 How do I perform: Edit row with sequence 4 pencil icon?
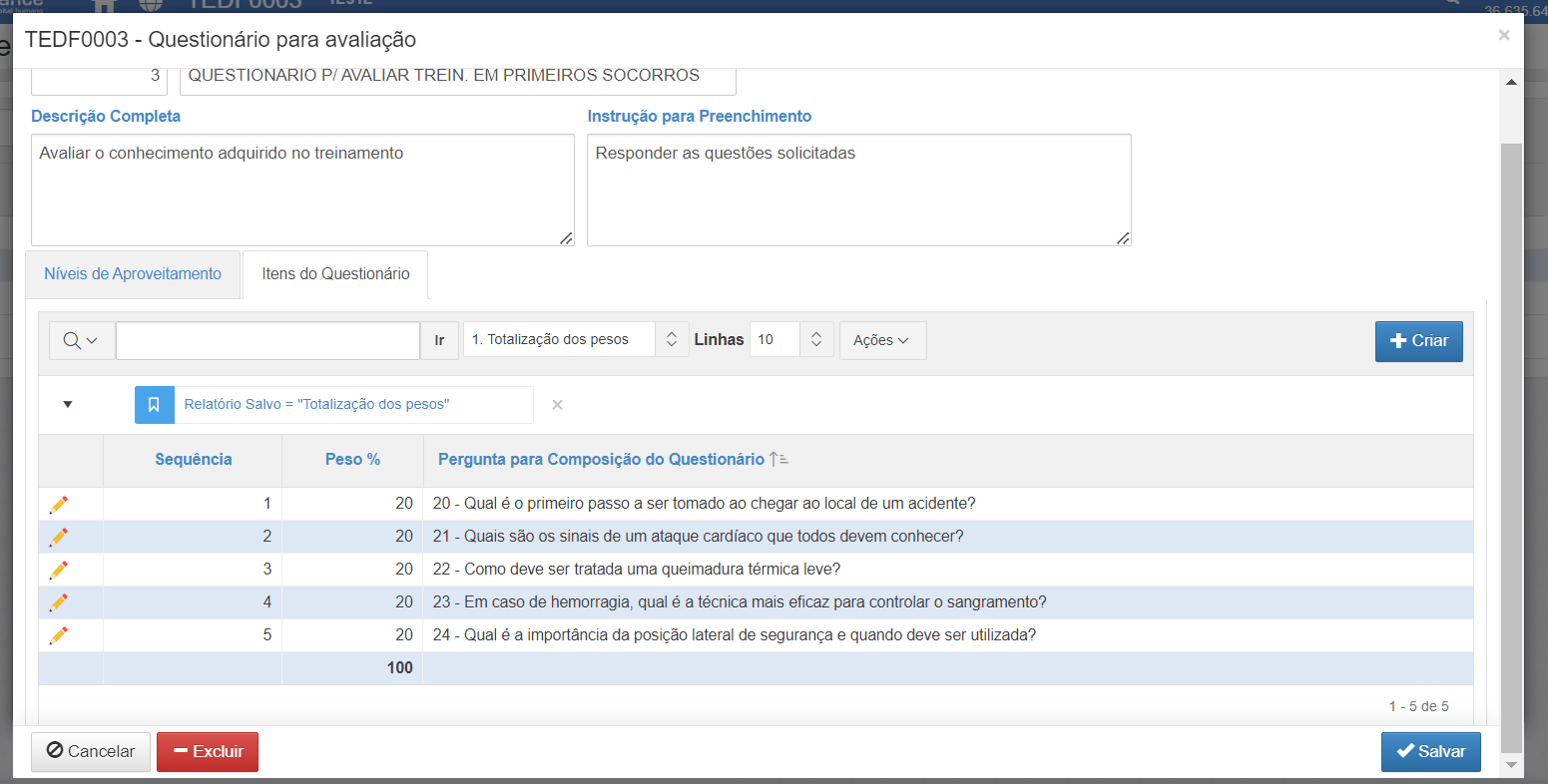point(59,603)
